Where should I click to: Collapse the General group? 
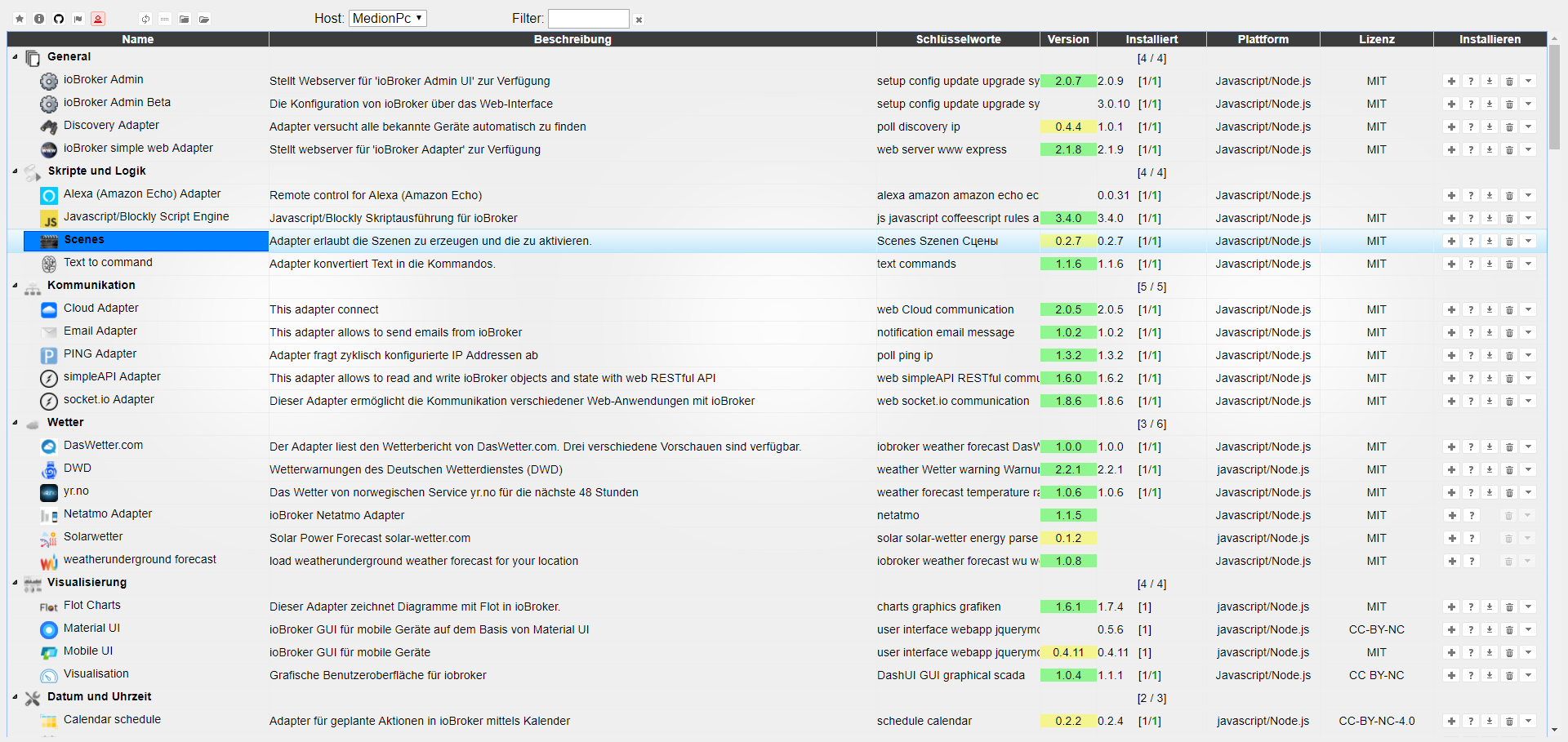pyautogui.click(x=16, y=57)
